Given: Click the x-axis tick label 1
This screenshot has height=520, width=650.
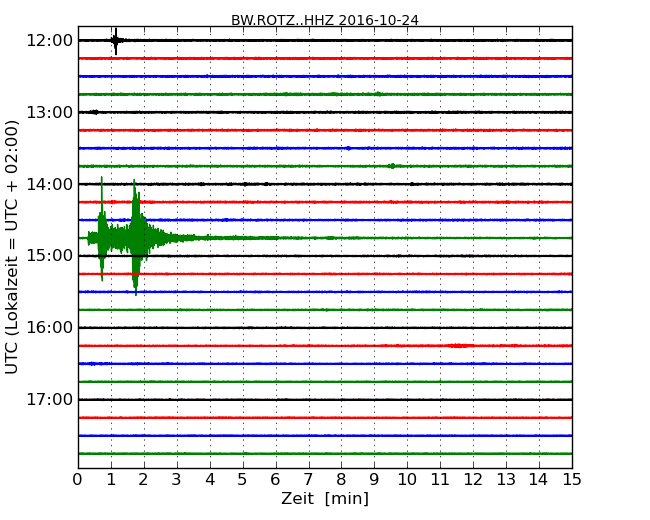Looking at the screenshot, I should point(111,480).
